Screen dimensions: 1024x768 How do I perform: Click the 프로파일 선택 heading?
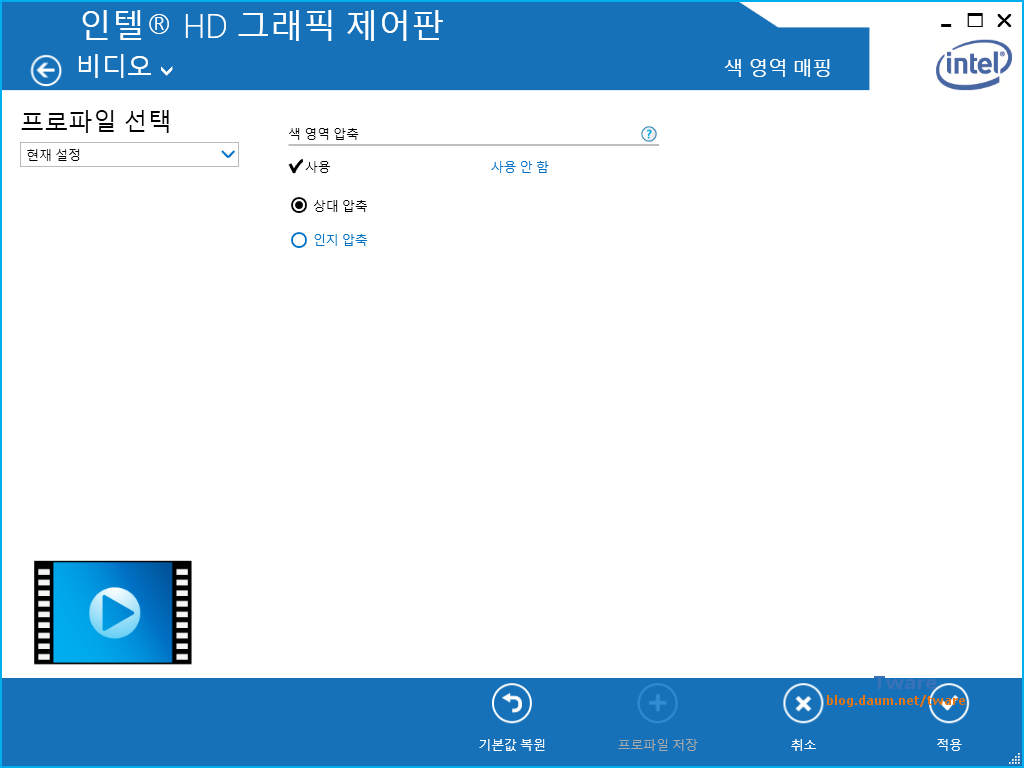pos(97,121)
